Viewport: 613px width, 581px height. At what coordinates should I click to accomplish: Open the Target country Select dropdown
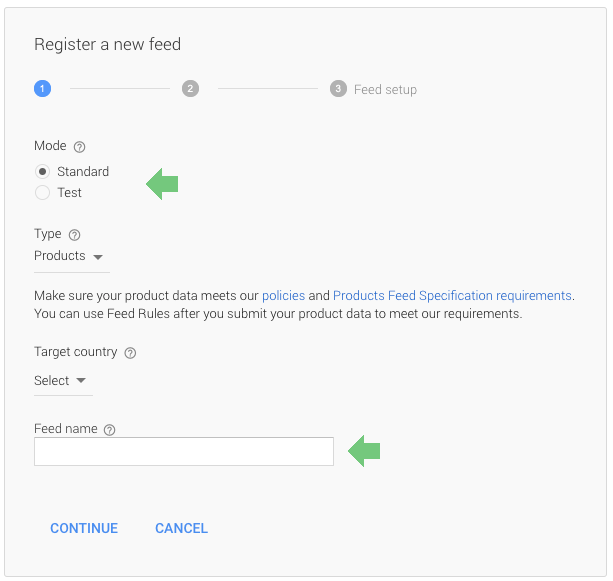pos(58,381)
